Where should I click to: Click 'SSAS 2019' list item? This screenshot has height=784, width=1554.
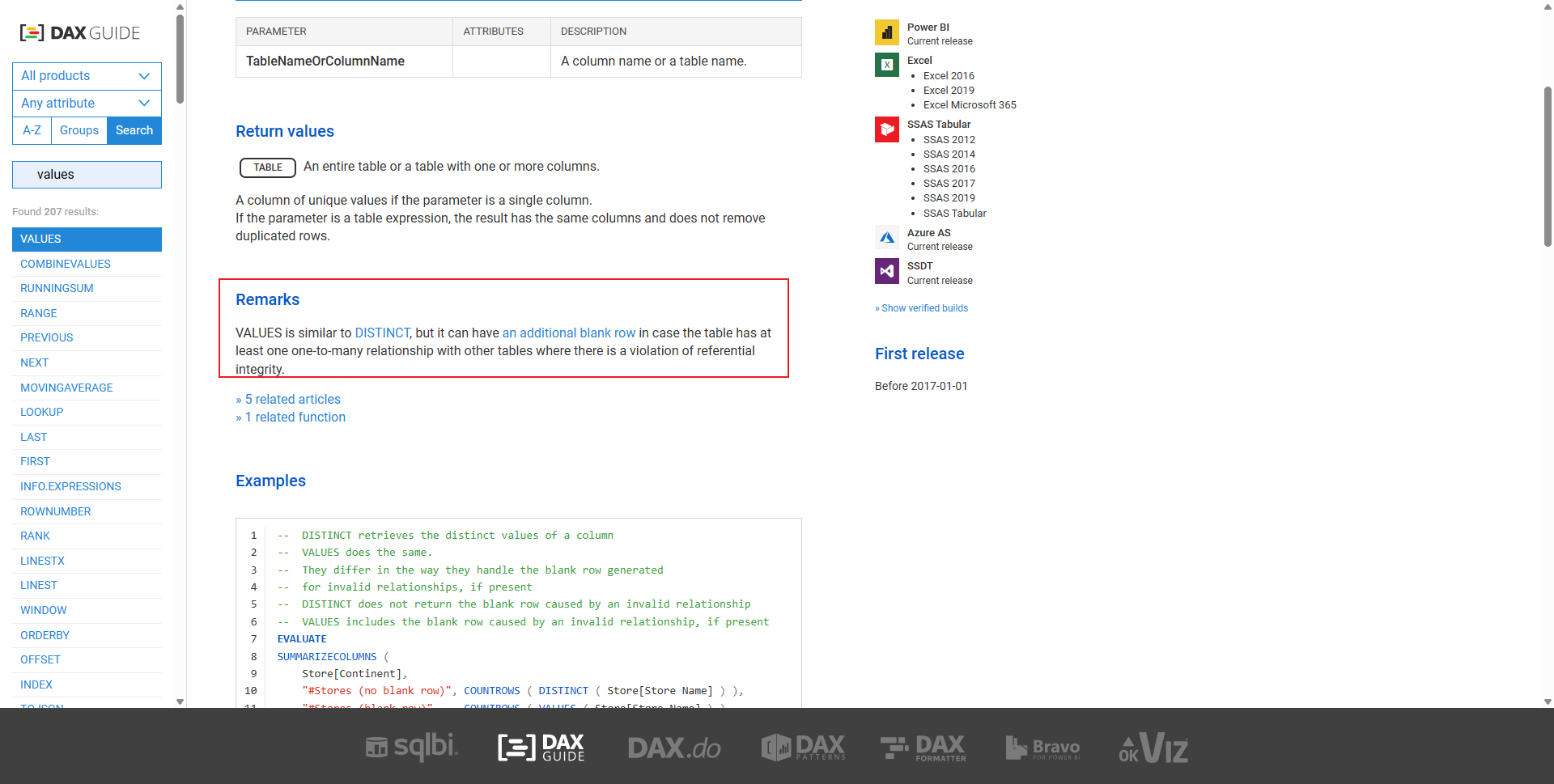[949, 198]
